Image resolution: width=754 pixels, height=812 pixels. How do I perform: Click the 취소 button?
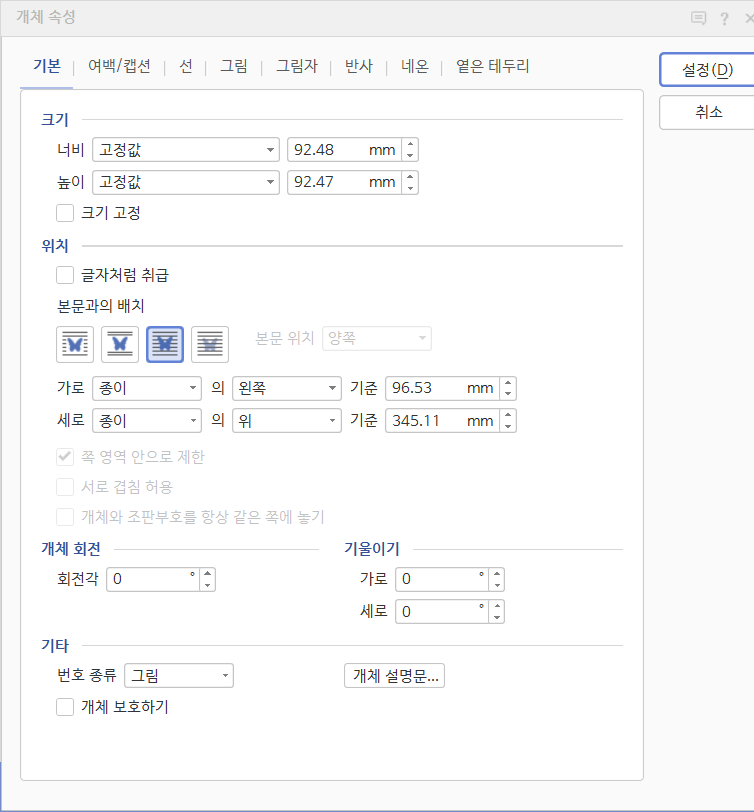(x=707, y=112)
